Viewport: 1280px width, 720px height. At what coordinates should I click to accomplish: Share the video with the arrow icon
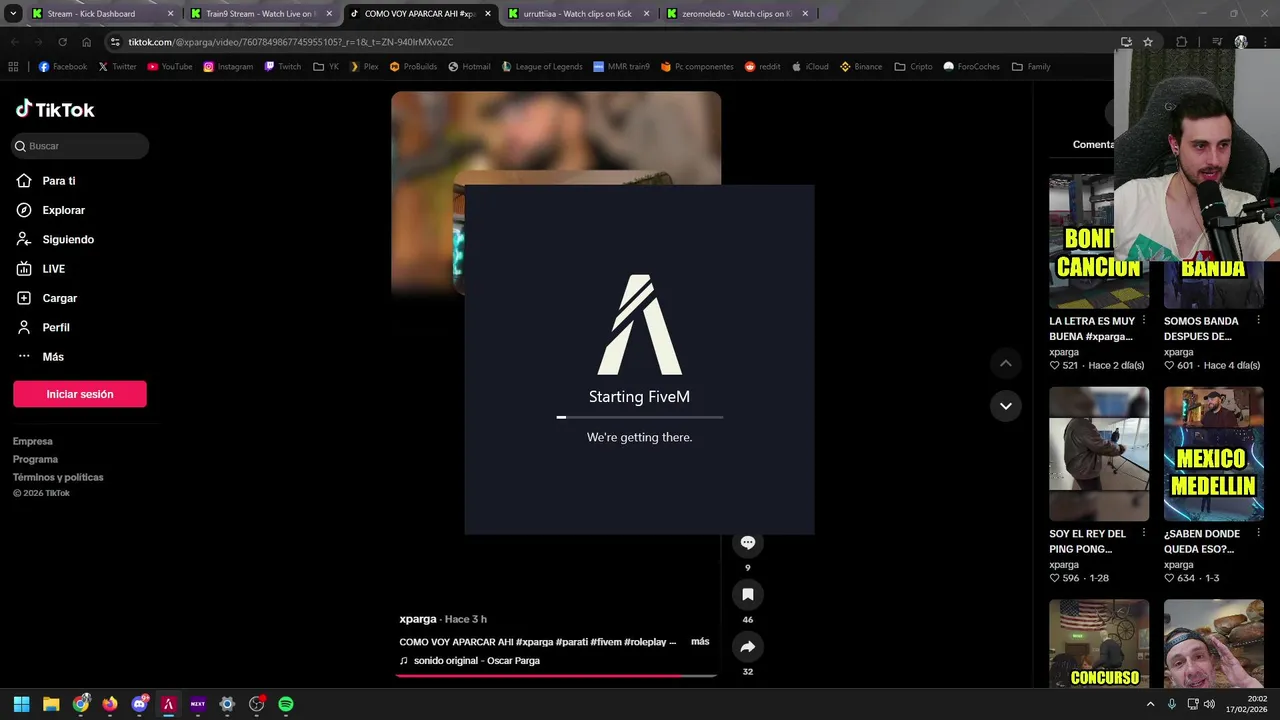tap(747, 646)
